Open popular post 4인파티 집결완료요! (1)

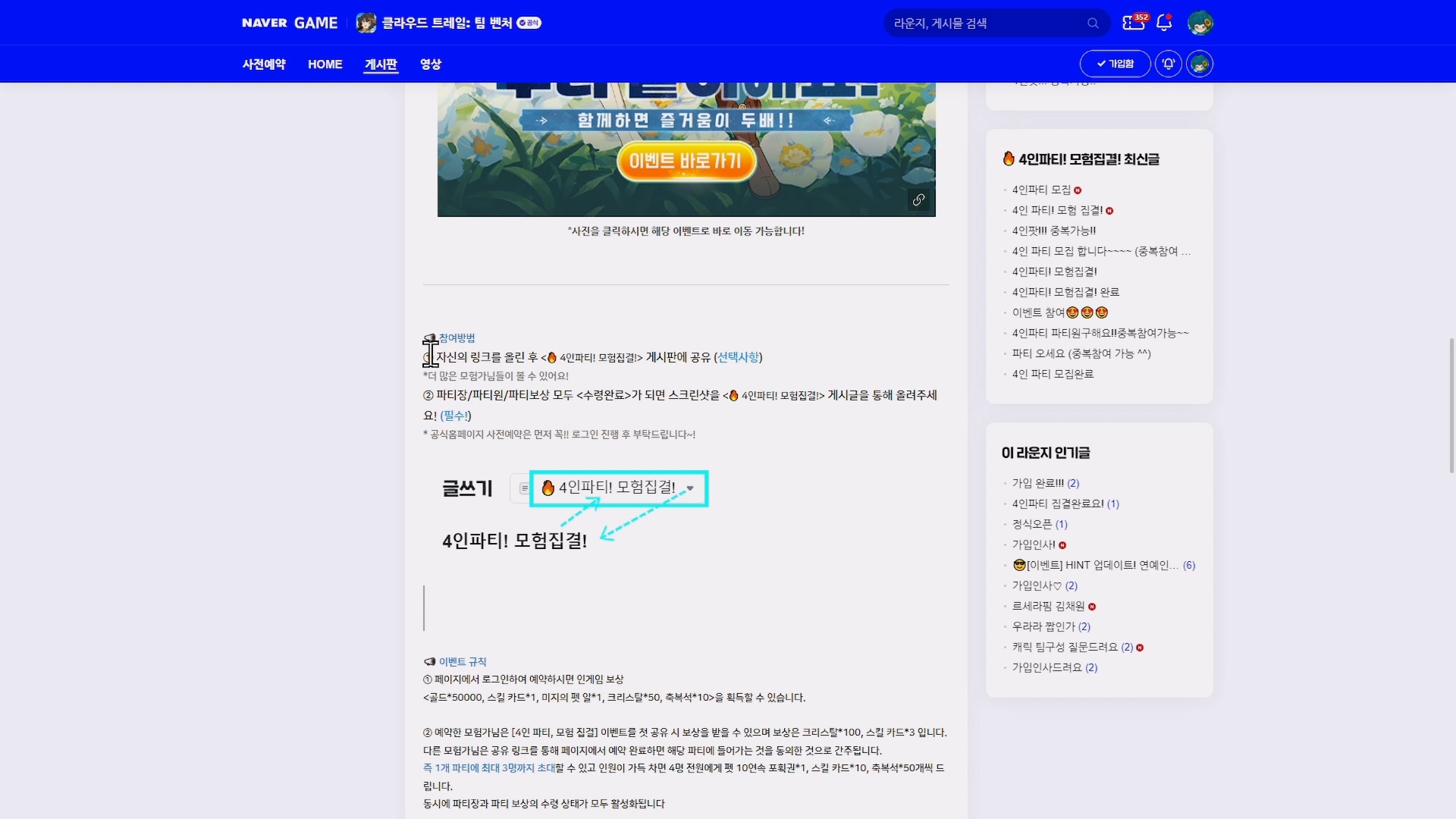[1065, 504]
